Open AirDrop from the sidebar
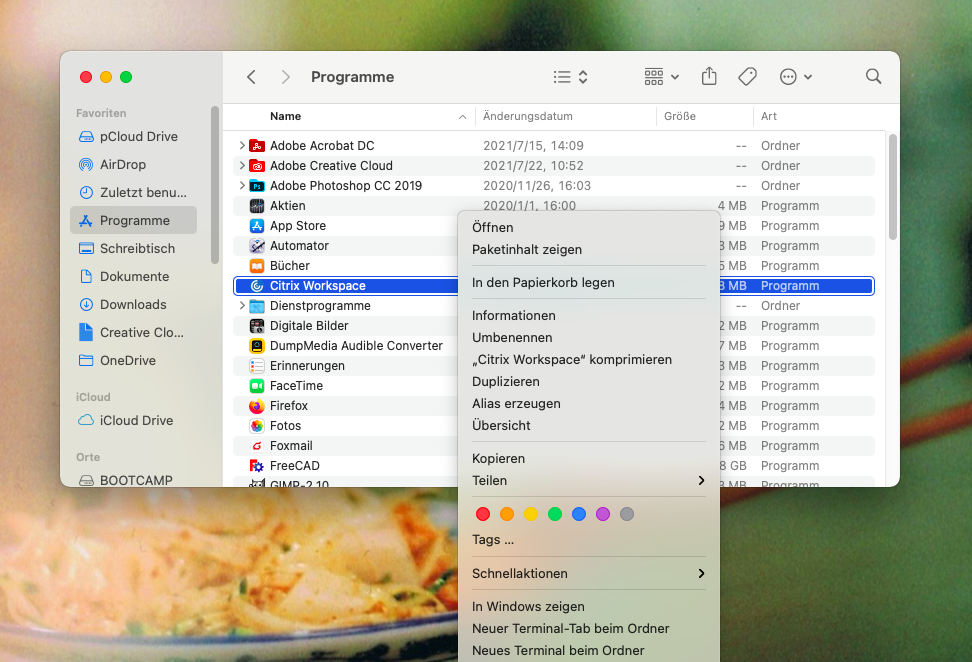This screenshot has height=662, width=972. point(134,164)
